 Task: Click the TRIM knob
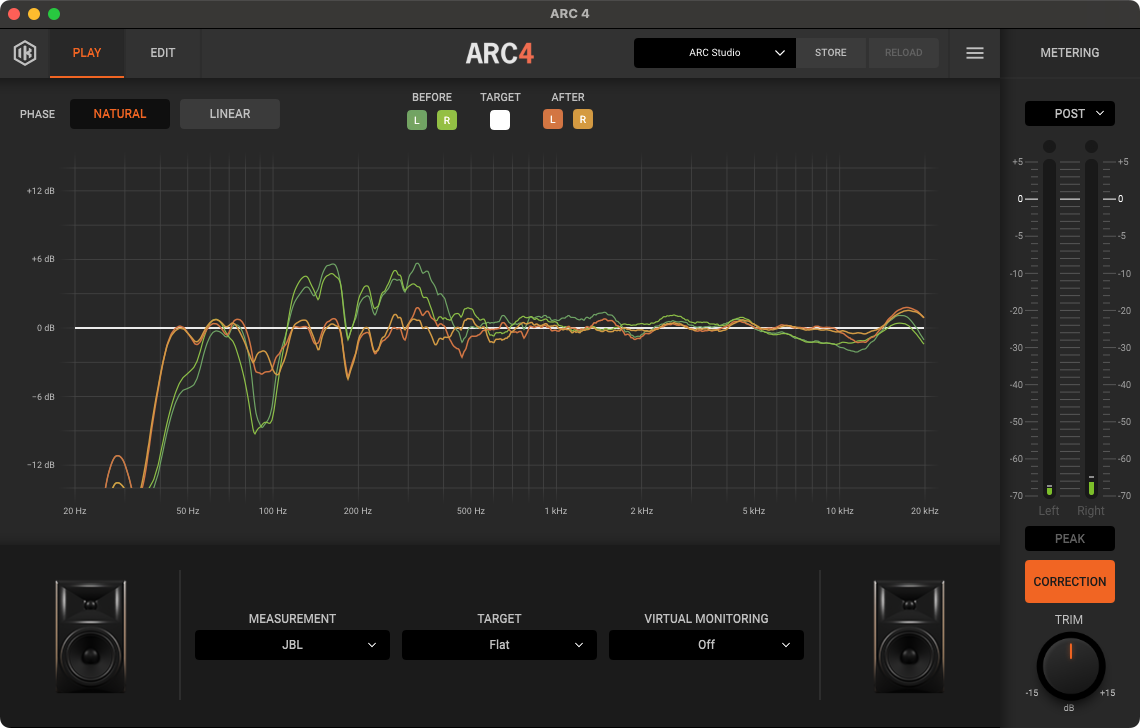click(1070, 666)
